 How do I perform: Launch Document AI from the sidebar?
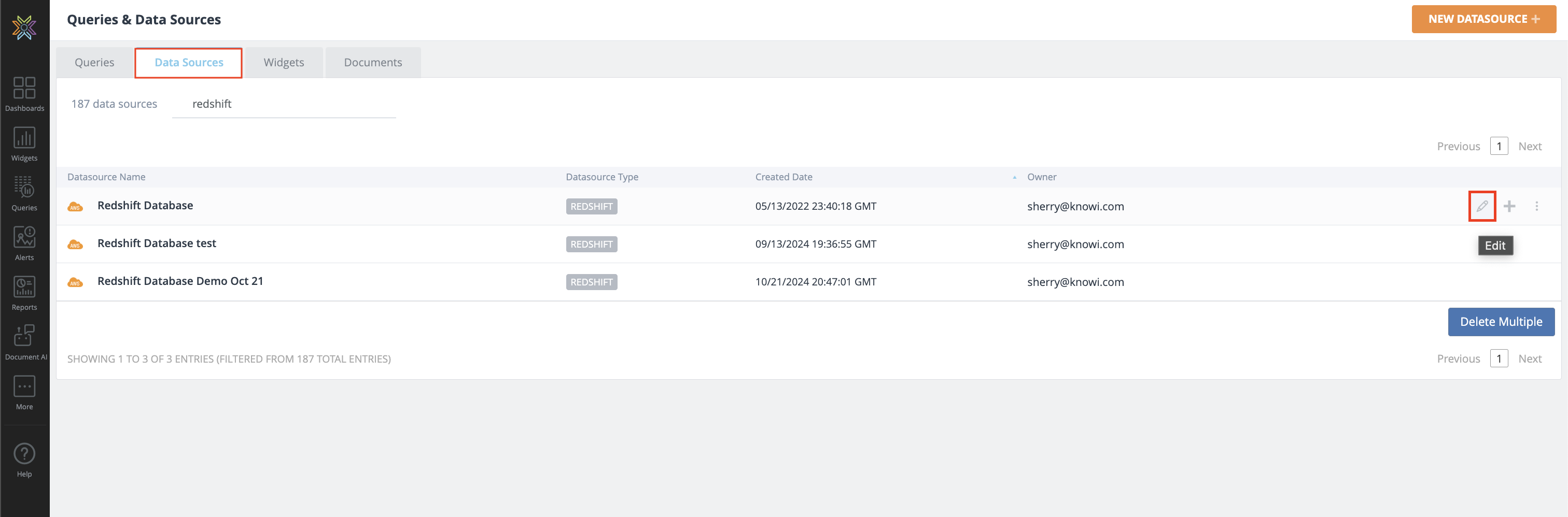click(24, 342)
